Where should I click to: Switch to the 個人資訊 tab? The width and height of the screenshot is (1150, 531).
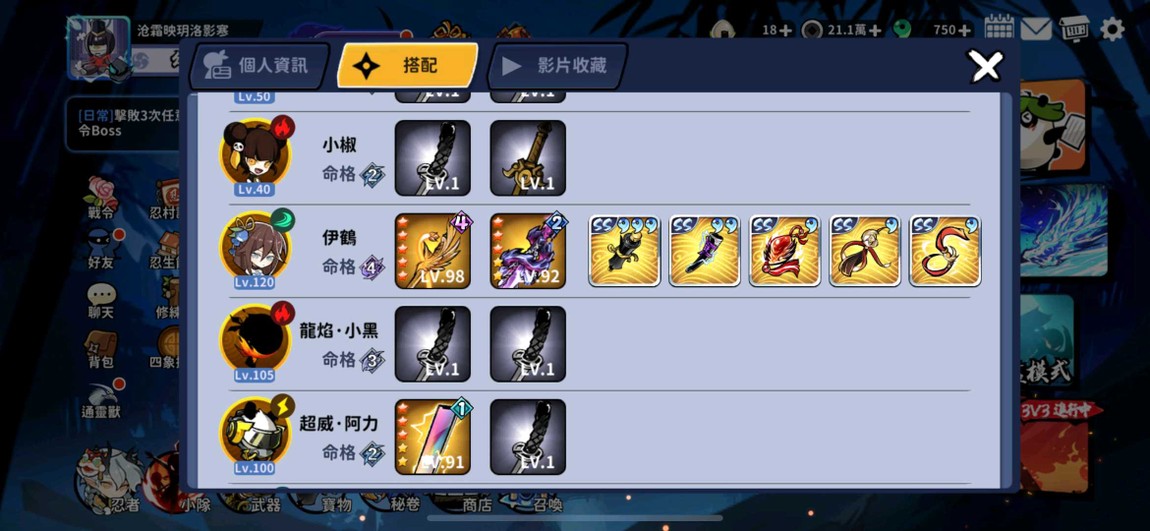pyautogui.click(x=256, y=66)
